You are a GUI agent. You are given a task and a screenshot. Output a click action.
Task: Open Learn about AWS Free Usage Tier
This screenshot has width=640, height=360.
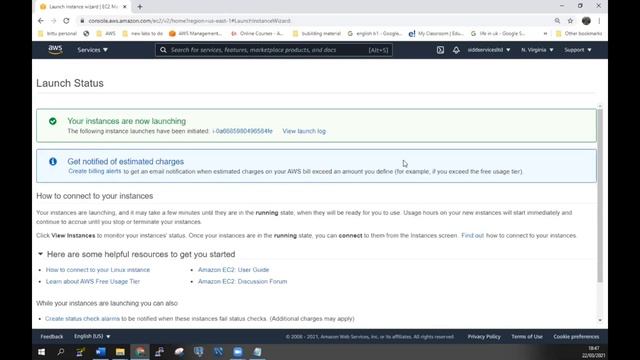[x=93, y=281]
